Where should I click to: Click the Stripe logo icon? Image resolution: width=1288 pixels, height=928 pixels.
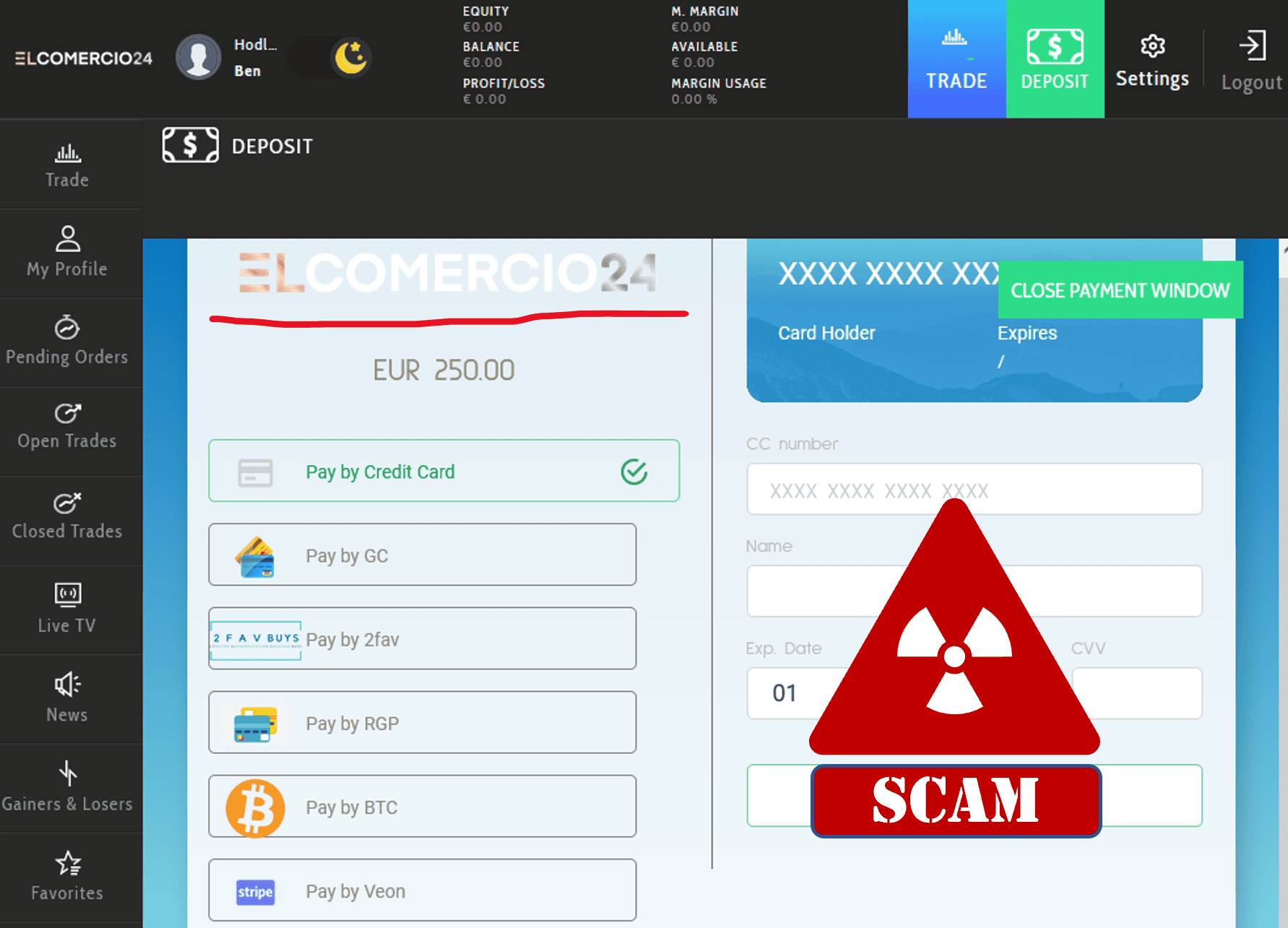click(256, 892)
